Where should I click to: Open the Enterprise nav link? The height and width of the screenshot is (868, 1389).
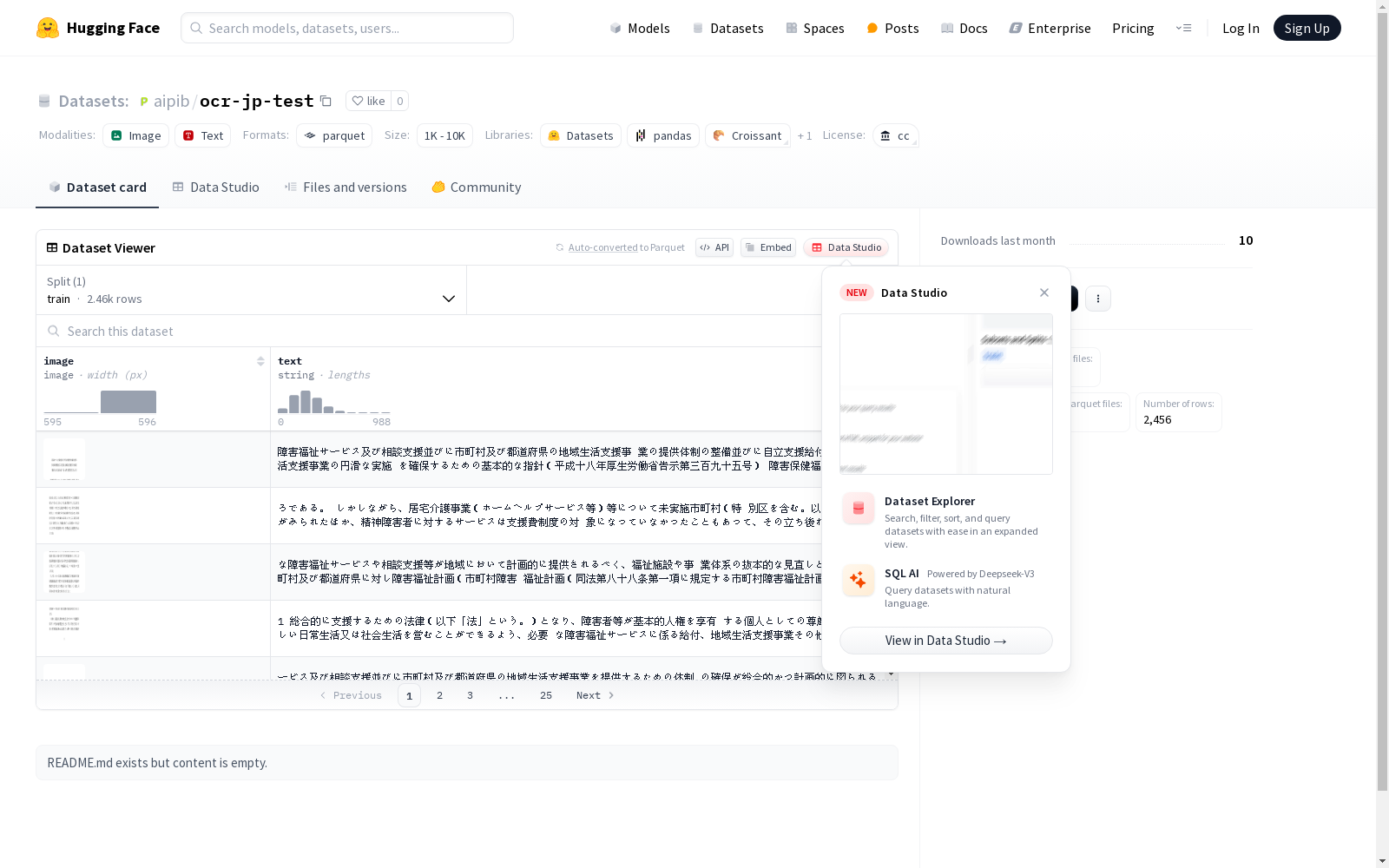point(1050,28)
